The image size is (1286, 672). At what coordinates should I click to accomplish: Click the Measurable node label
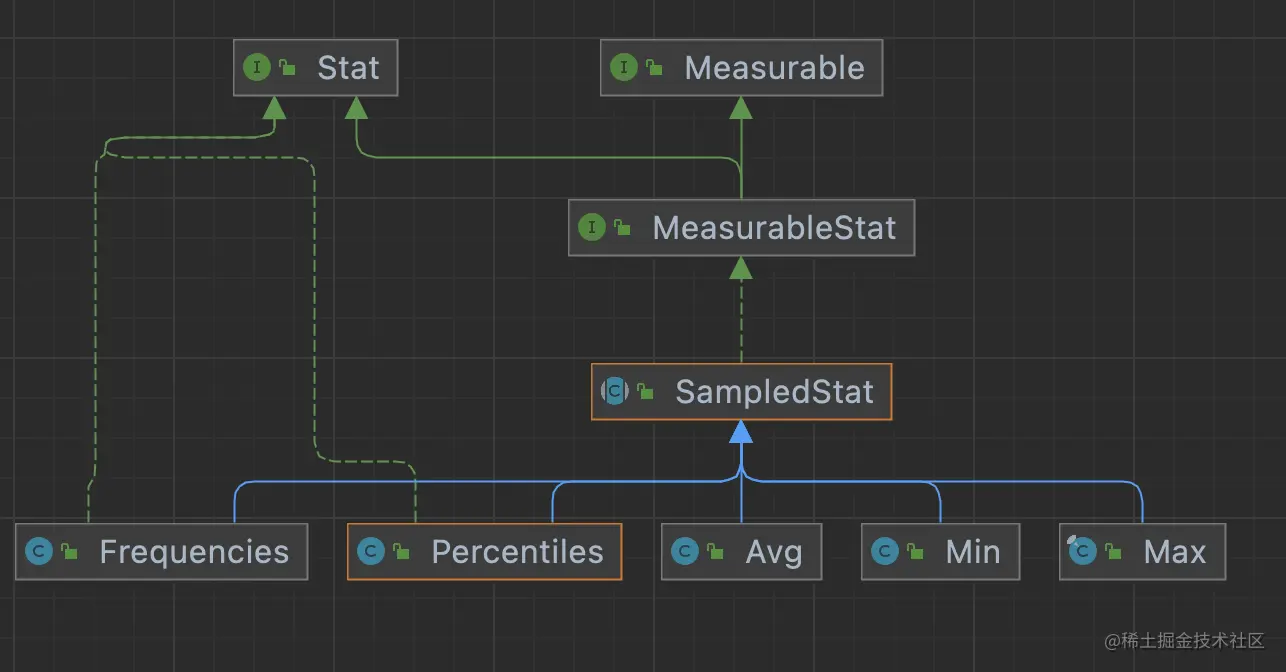(774, 68)
